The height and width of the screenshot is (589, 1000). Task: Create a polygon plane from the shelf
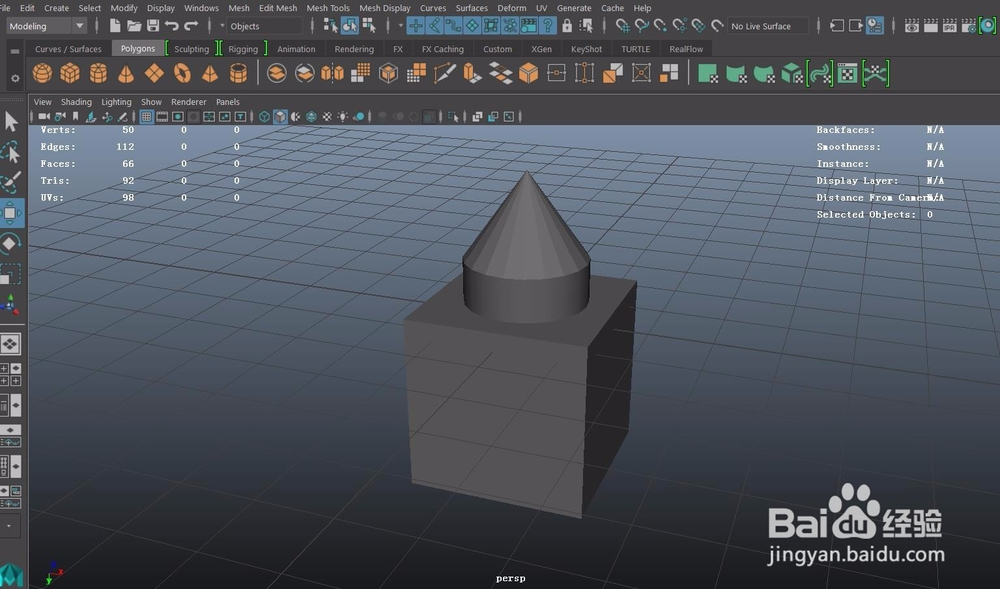pos(154,73)
